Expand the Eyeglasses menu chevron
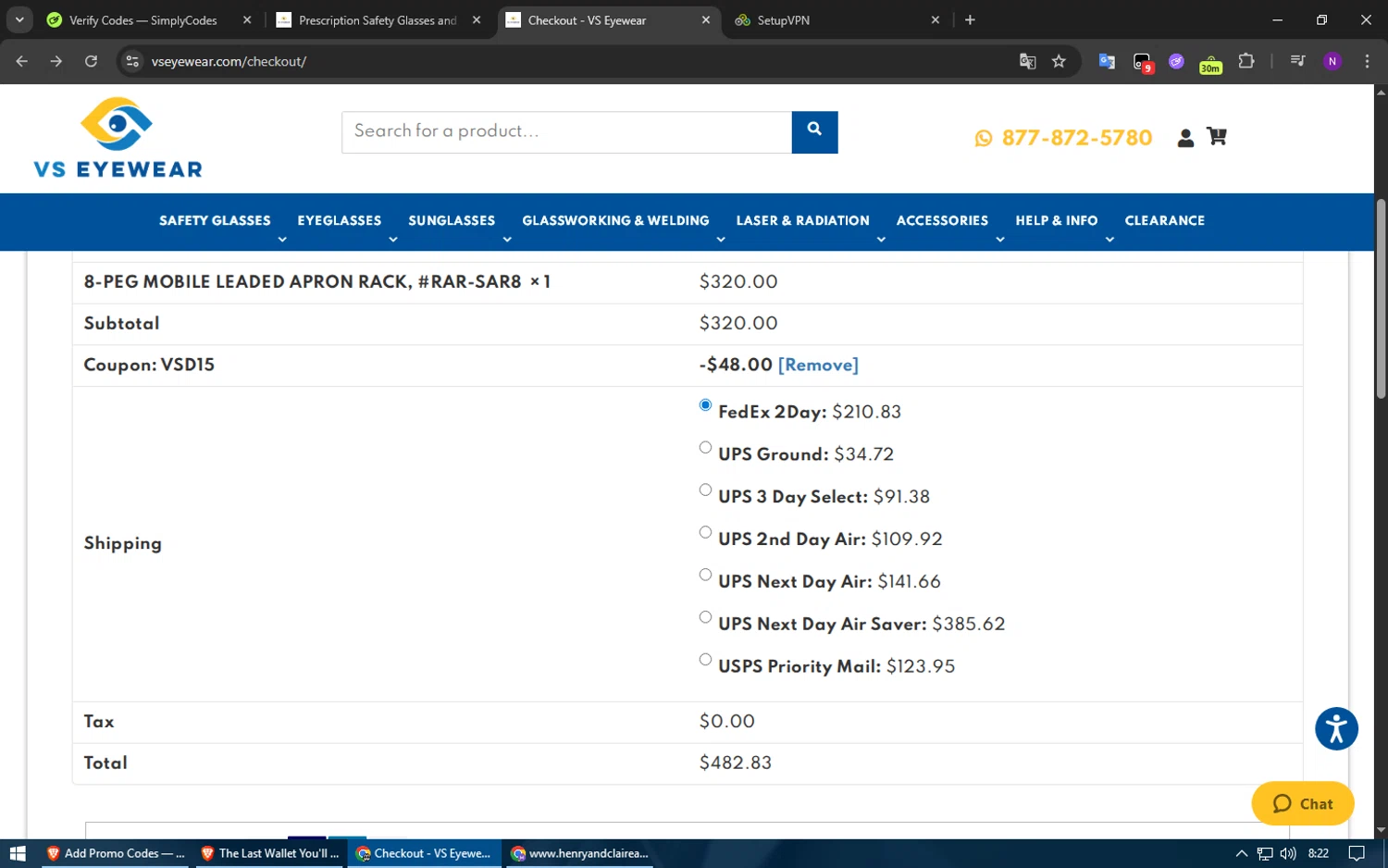This screenshot has height=868, width=1388. [393, 240]
